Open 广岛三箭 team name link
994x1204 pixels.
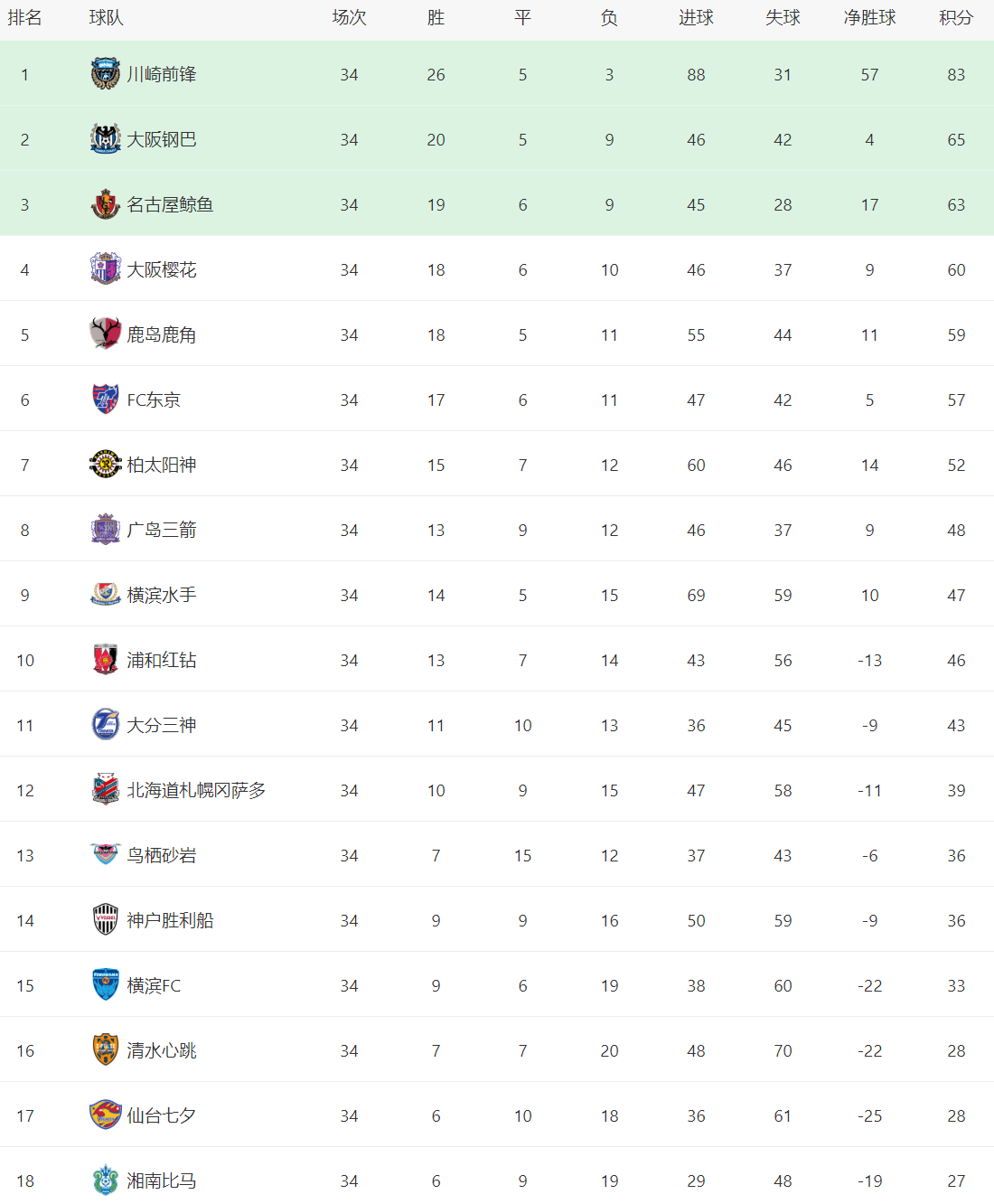pyautogui.click(x=162, y=530)
